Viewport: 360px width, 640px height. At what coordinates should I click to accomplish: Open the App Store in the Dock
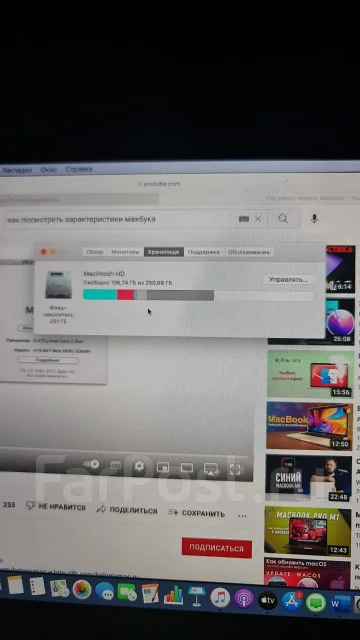pos(292,601)
